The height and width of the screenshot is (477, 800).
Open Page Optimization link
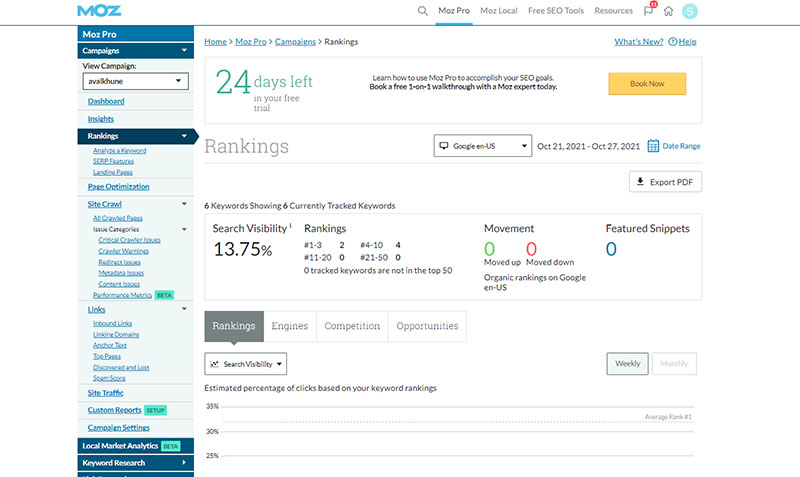[x=118, y=187]
